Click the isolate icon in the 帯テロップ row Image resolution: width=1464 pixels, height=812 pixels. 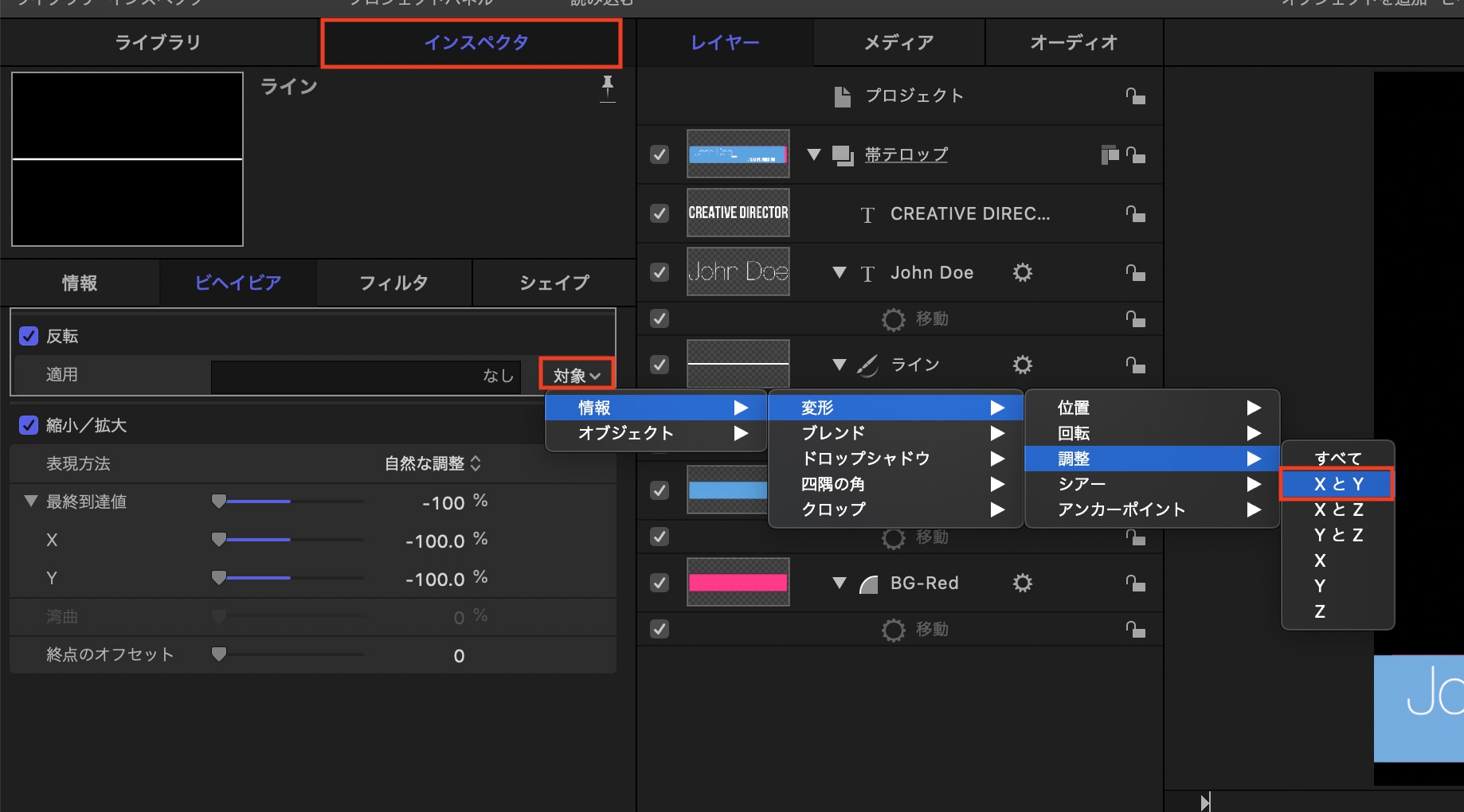click(1110, 154)
